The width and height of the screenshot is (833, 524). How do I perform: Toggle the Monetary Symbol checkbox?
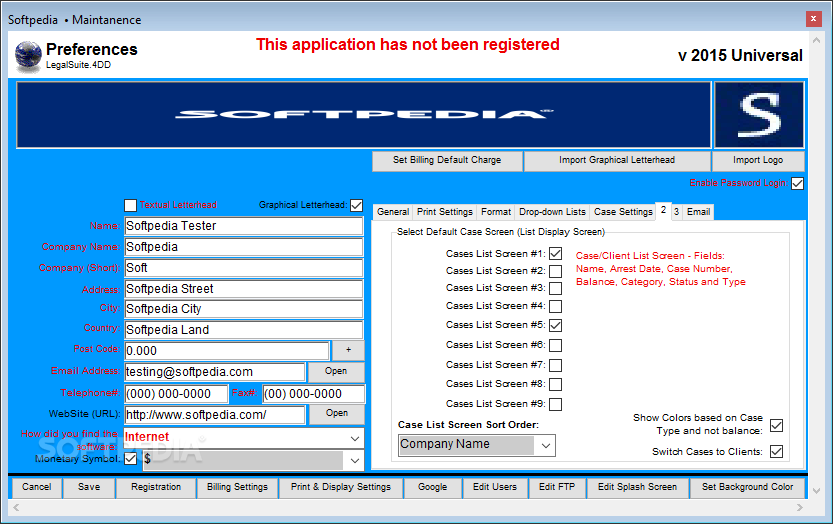coord(131,459)
